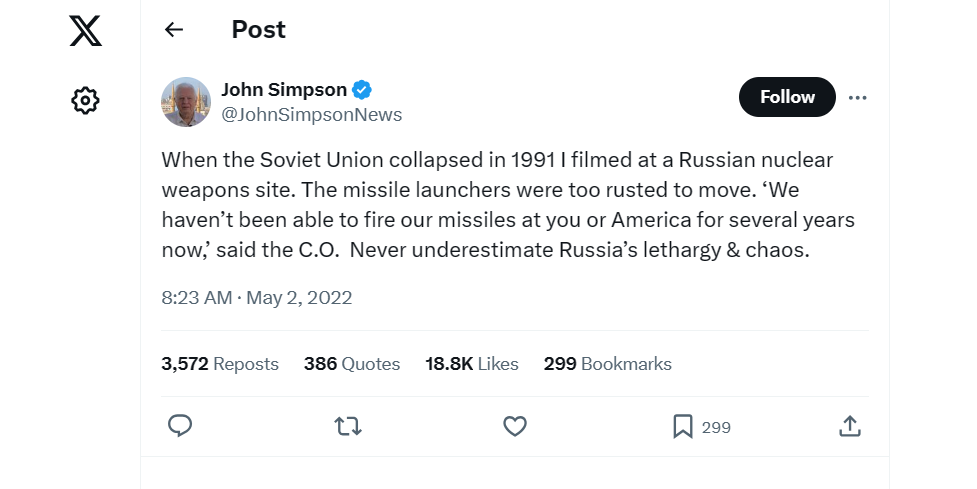
Task: View the 386 Quotes list
Action: [352, 364]
